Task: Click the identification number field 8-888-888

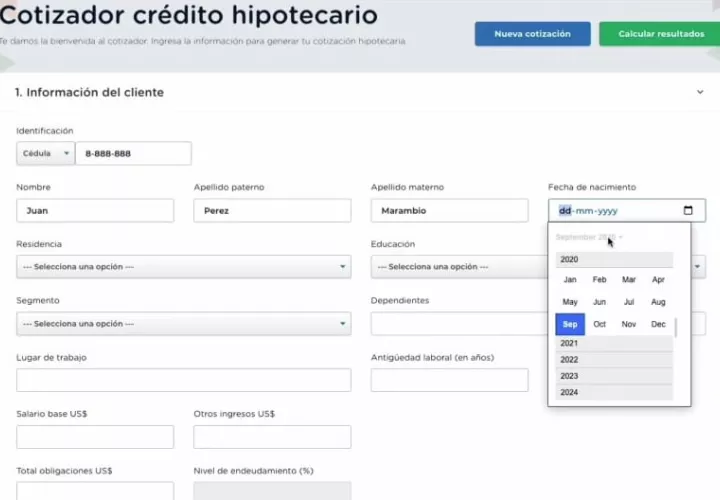Action: (133, 153)
